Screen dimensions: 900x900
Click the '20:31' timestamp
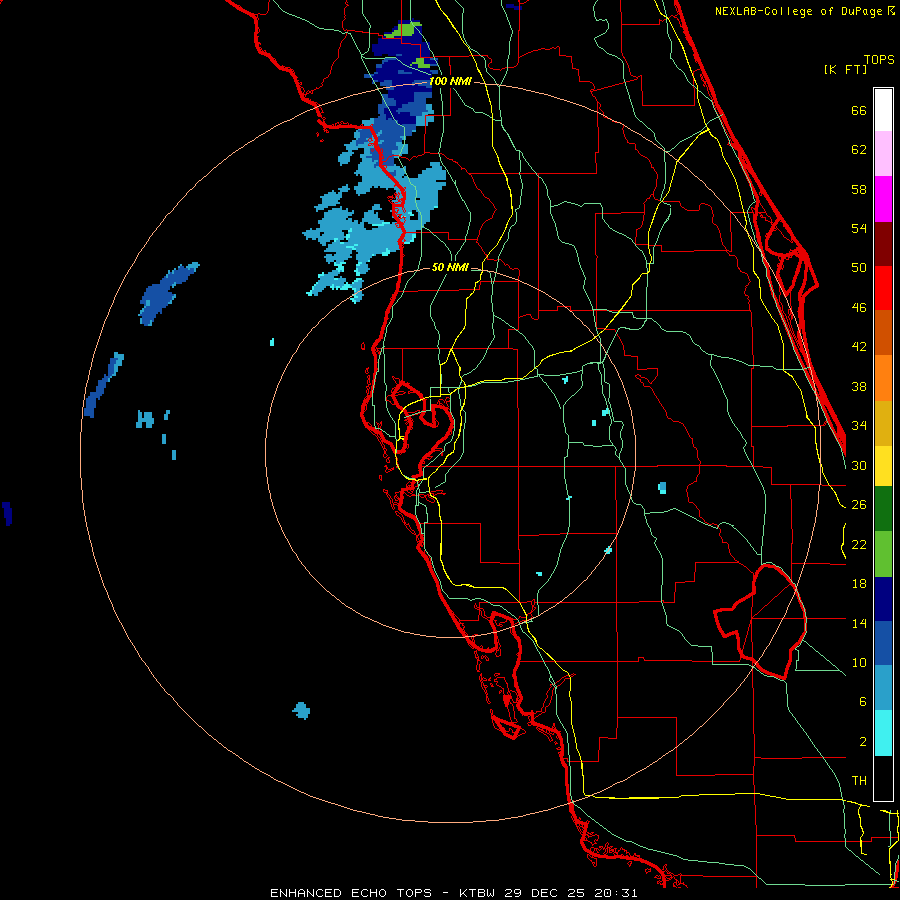click(x=615, y=893)
